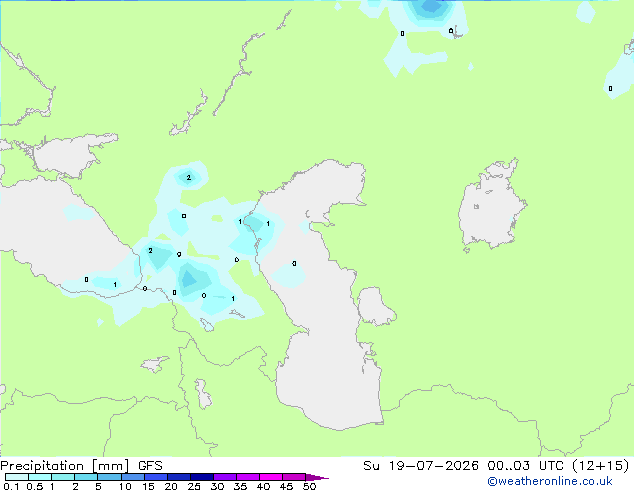The height and width of the screenshot is (490, 634).
Task: Click the 0 value on the Caspian Sea
Action: tap(294, 264)
